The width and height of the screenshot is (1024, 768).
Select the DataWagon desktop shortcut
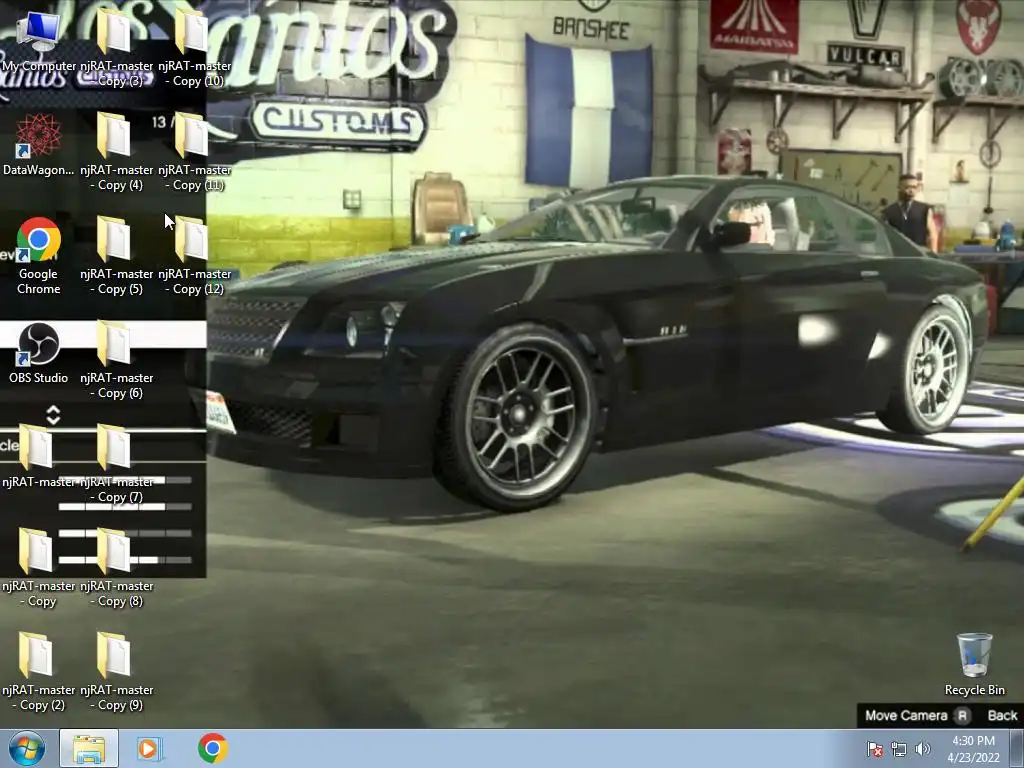[x=38, y=145]
